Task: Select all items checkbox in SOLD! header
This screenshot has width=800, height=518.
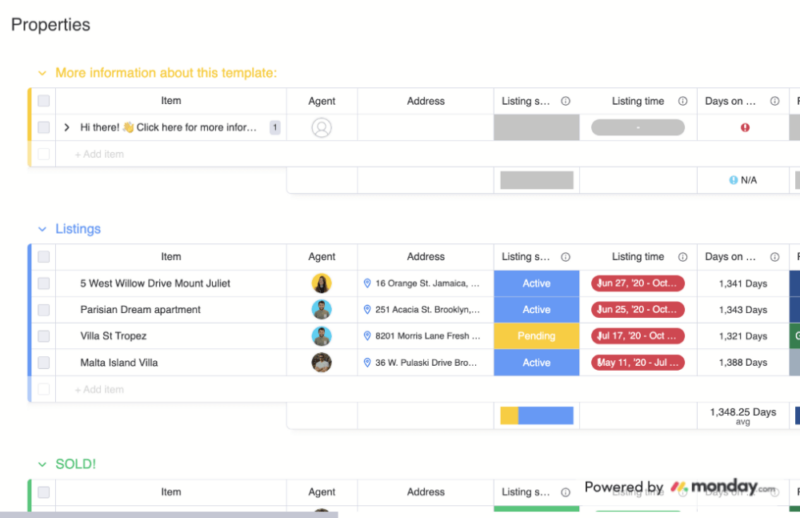Action: click(44, 492)
